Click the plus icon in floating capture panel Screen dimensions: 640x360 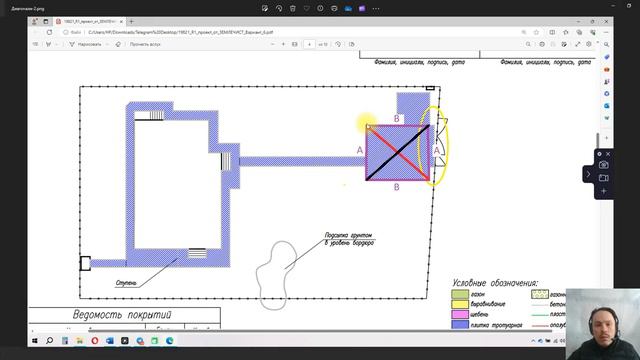tap(604, 191)
